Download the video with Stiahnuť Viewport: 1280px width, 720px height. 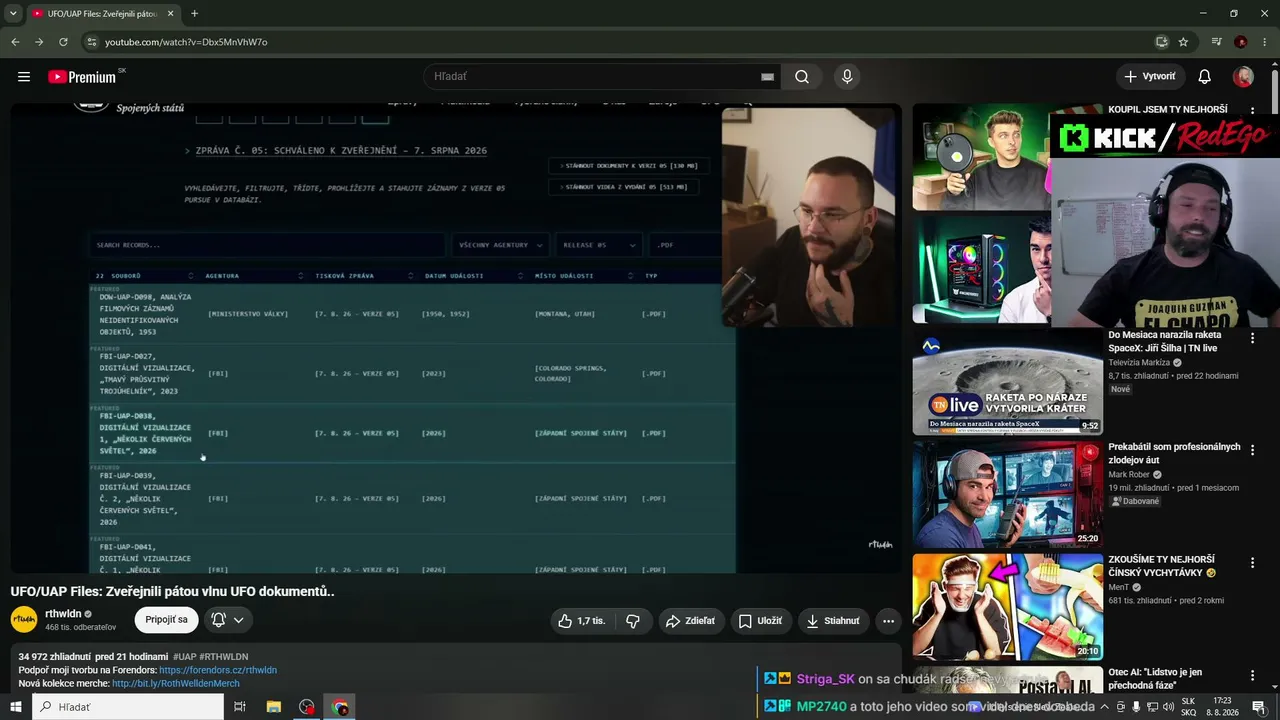[833, 621]
